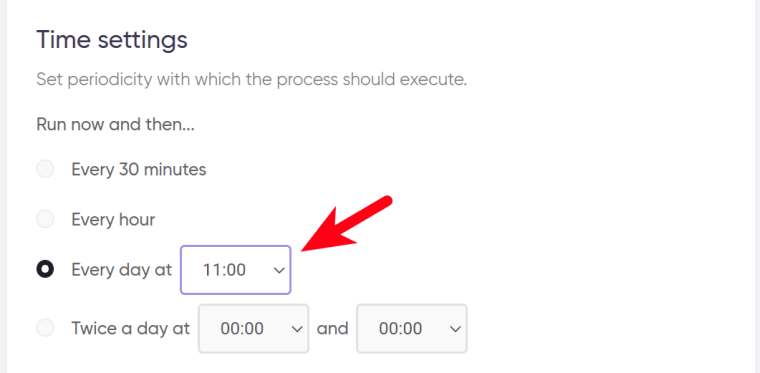Select the Every hour radio button
This screenshot has height=373, width=760.
point(46,219)
